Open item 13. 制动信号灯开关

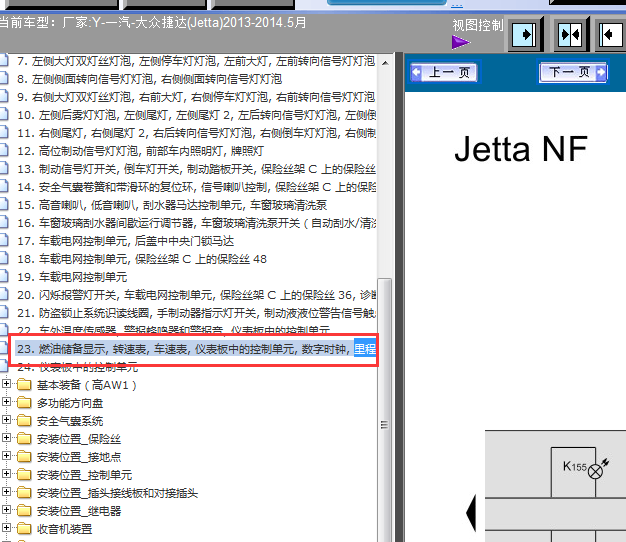[196, 169]
